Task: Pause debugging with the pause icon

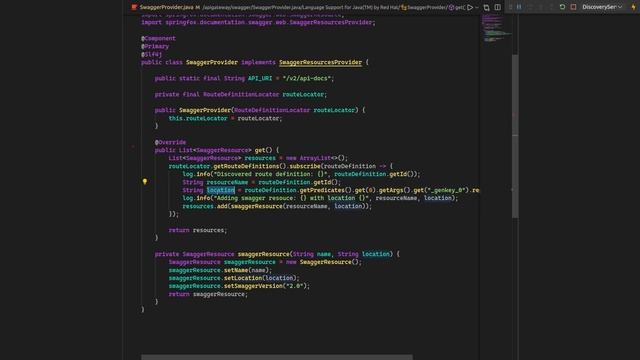Action: [519, 7]
